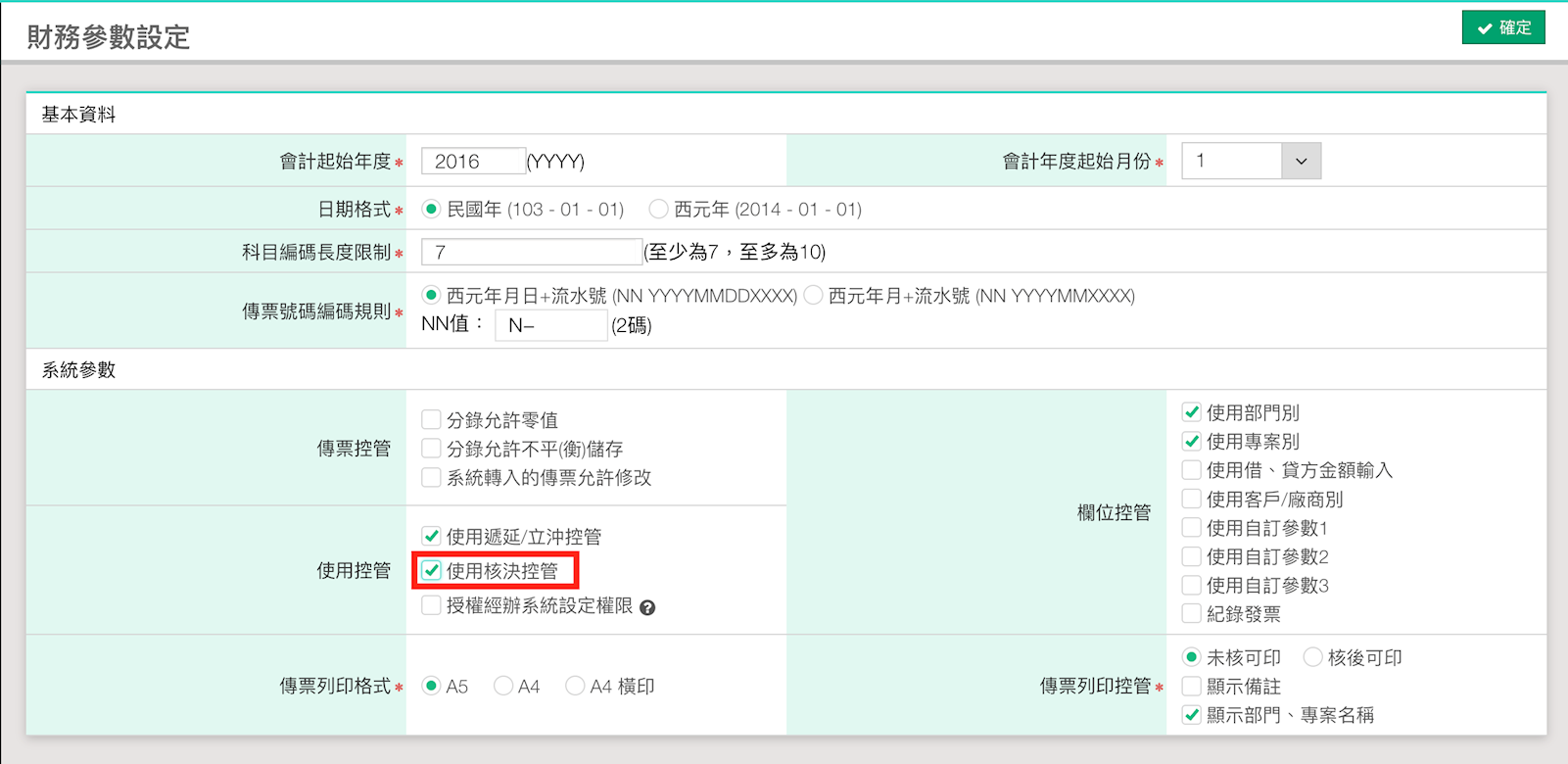1568x764 pixels.
Task: Click the NN值 text field
Action: coord(550,326)
